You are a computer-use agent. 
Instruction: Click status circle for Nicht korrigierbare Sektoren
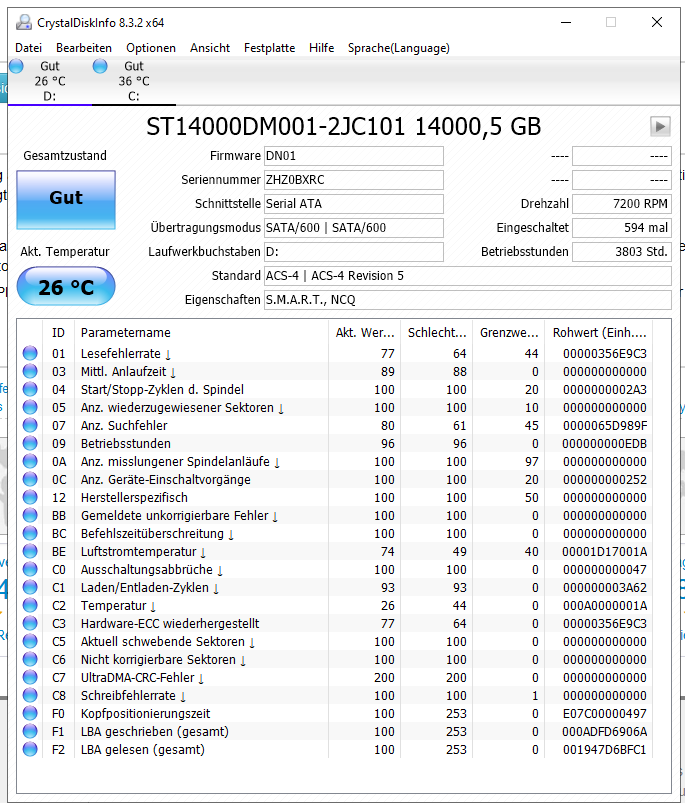30,659
